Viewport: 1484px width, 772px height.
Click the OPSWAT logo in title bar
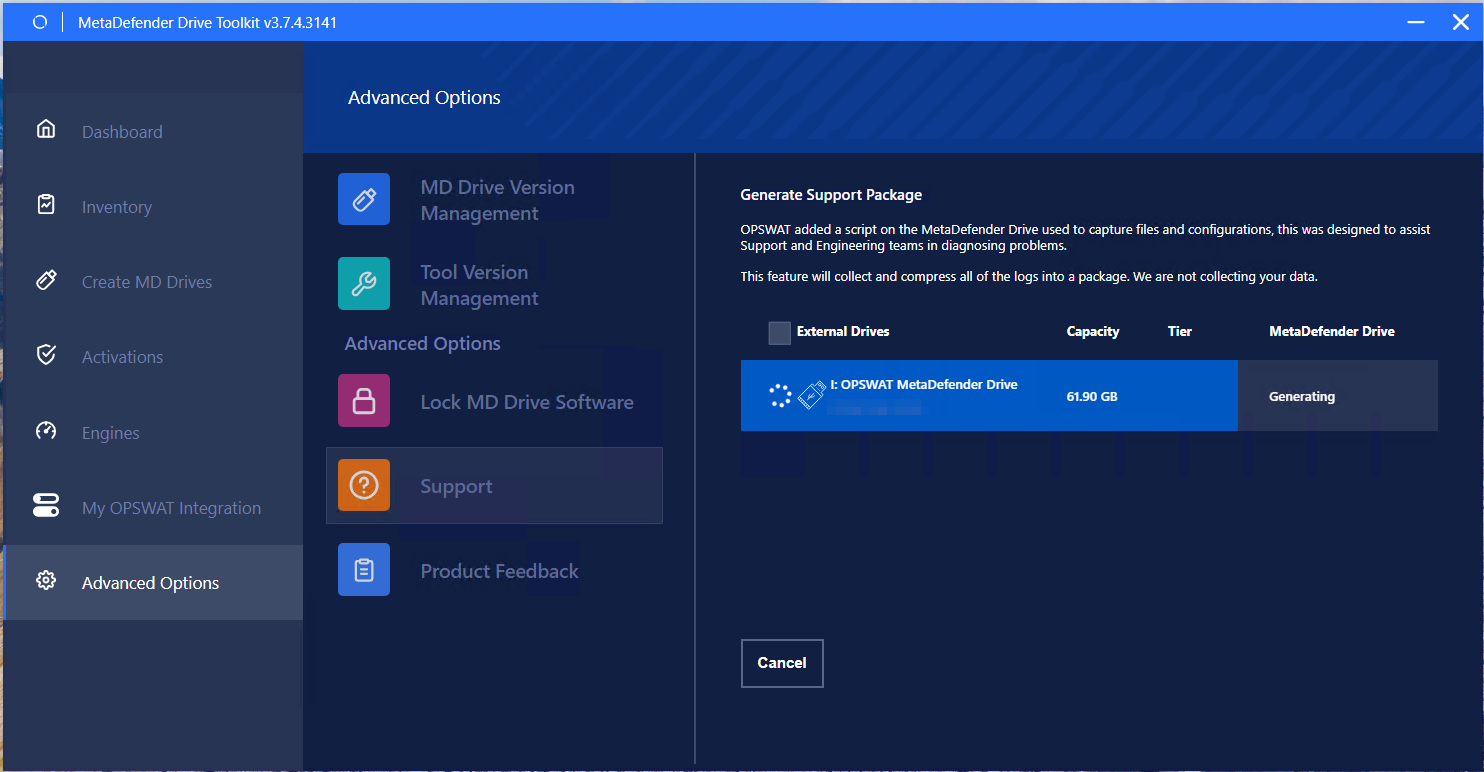pos(40,22)
